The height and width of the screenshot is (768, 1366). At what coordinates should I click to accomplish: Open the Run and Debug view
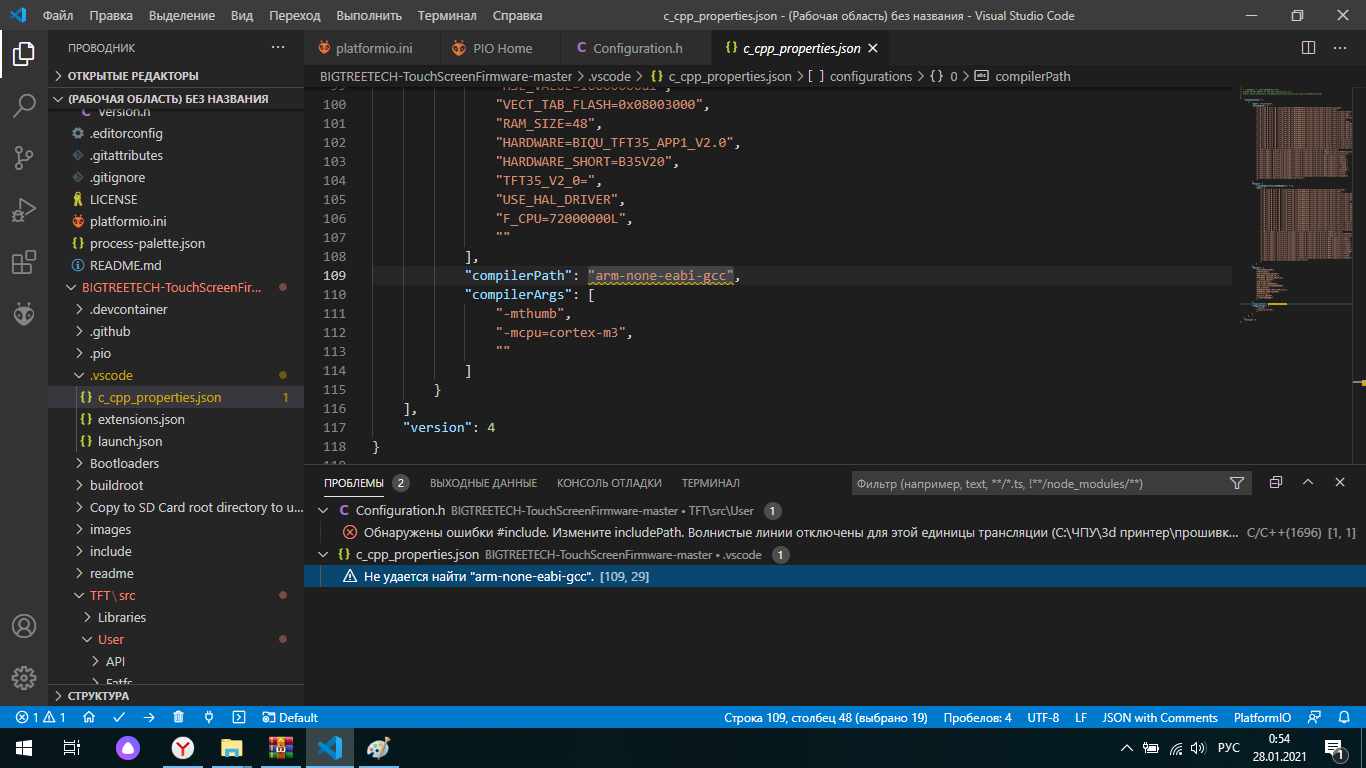point(24,210)
